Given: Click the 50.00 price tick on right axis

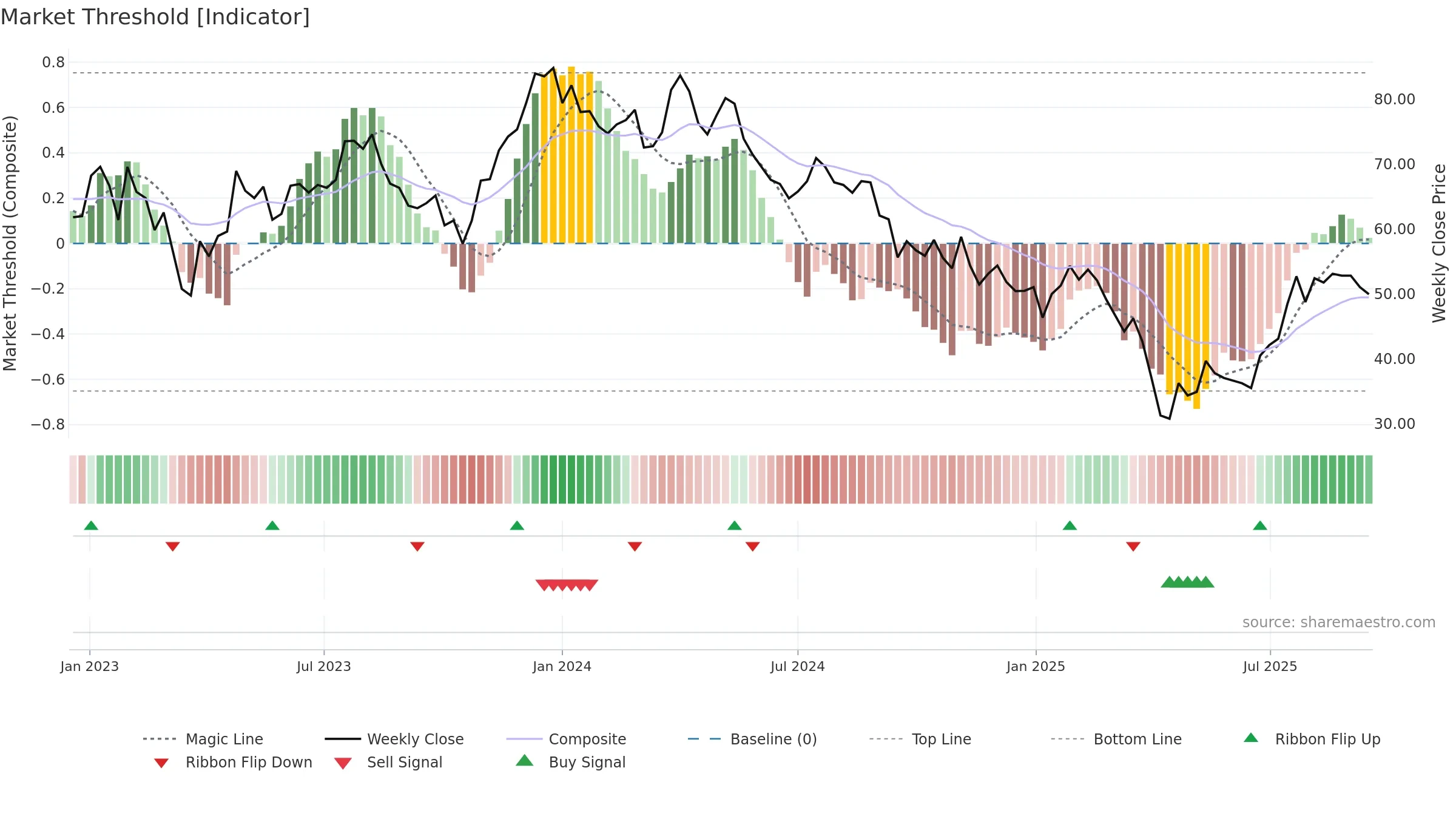Looking at the screenshot, I should (1395, 294).
